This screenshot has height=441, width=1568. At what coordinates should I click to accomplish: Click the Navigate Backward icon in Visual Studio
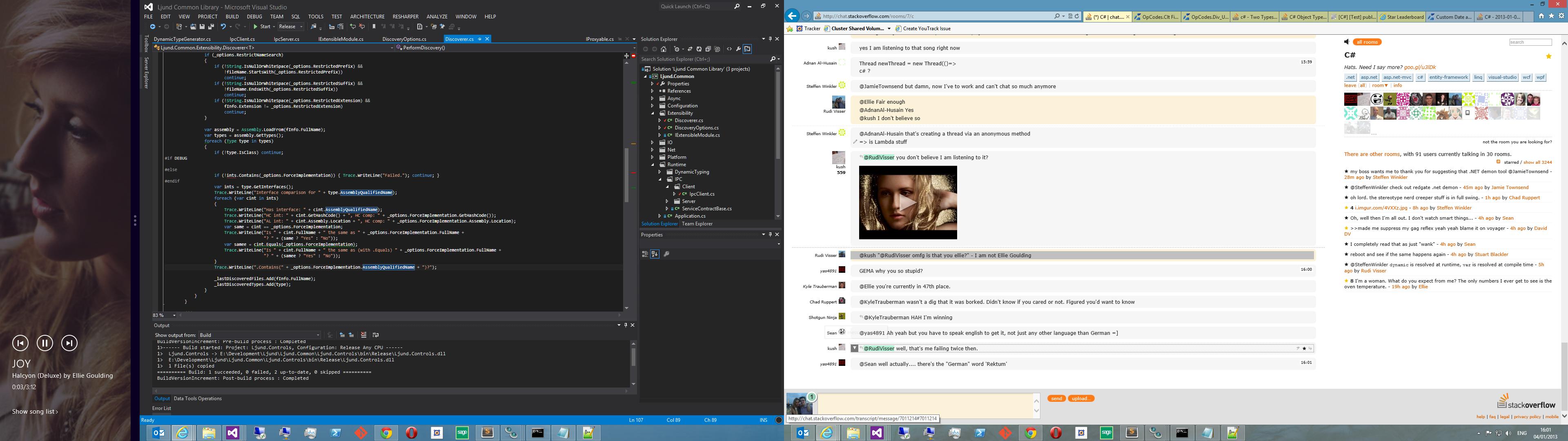(x=153, y=27)
